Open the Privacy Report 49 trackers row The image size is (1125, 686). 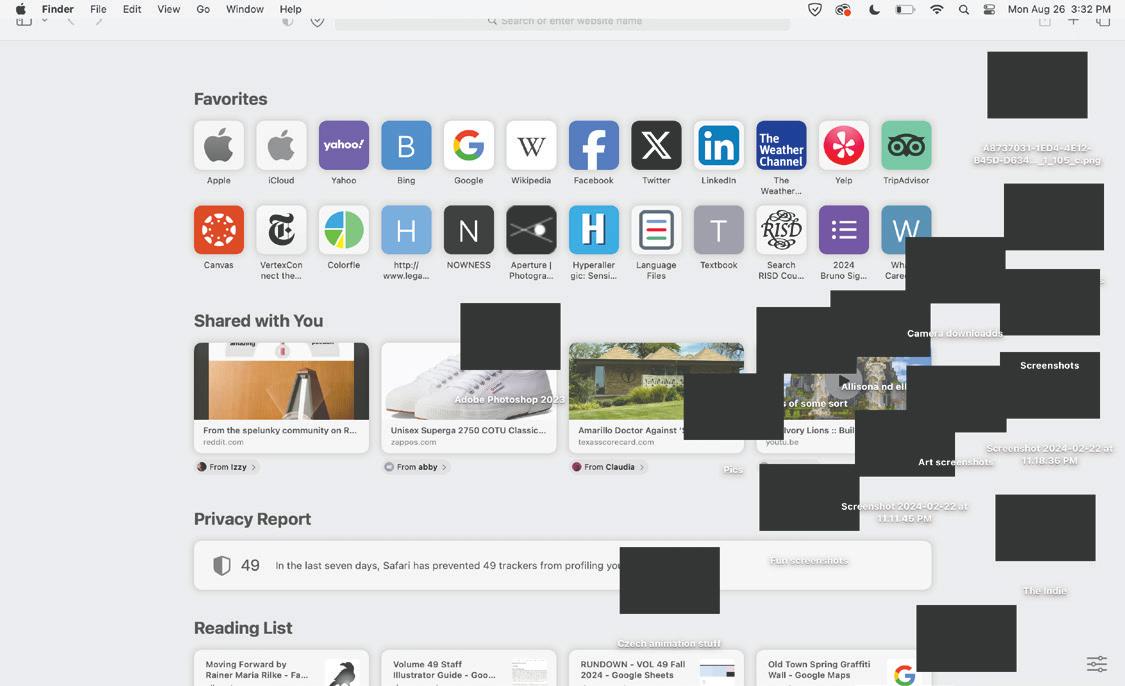[x=562, y=565]
